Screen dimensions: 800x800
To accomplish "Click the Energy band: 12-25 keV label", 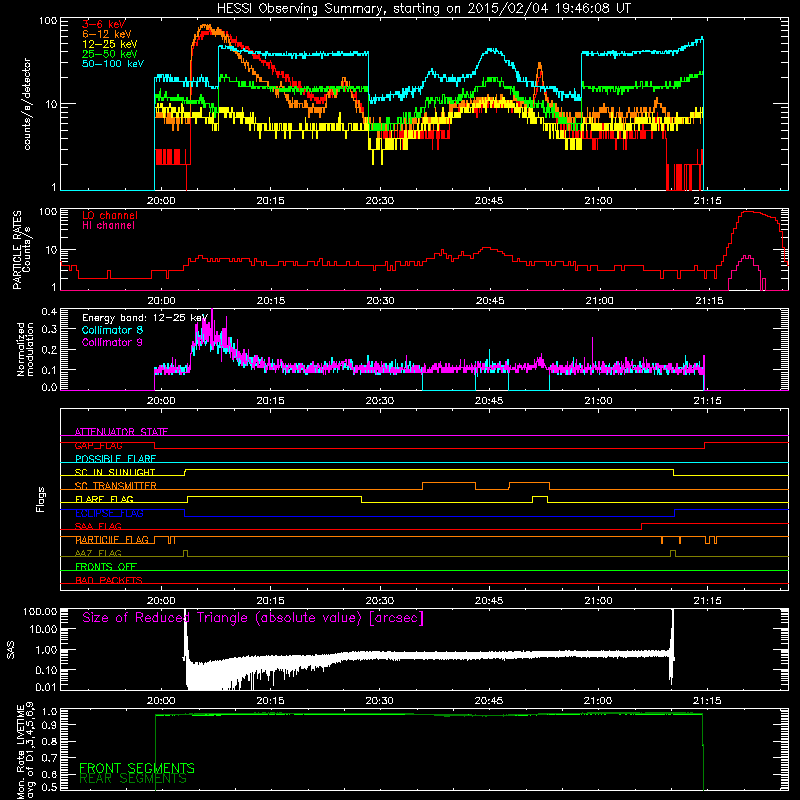I will (x=145, y=318).
